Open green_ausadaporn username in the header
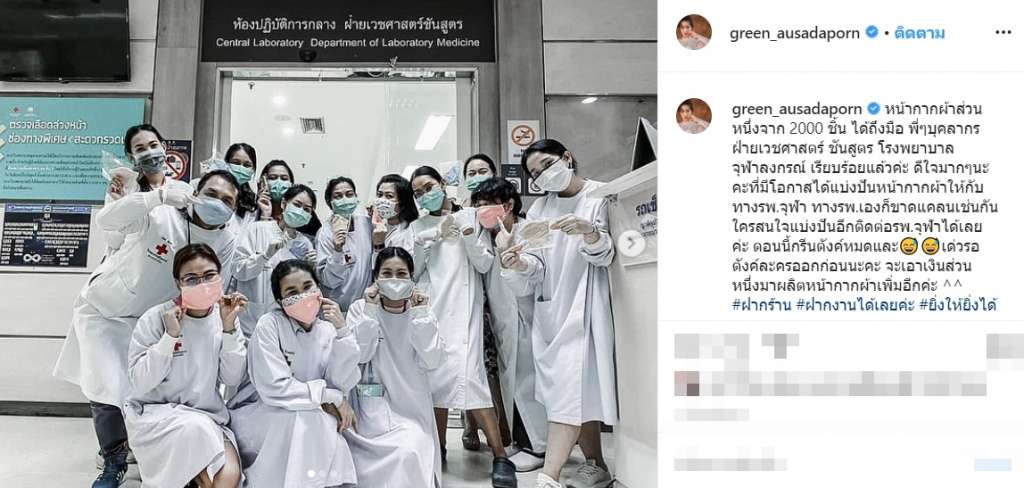The image size is (1024, 488). point(794,33)
